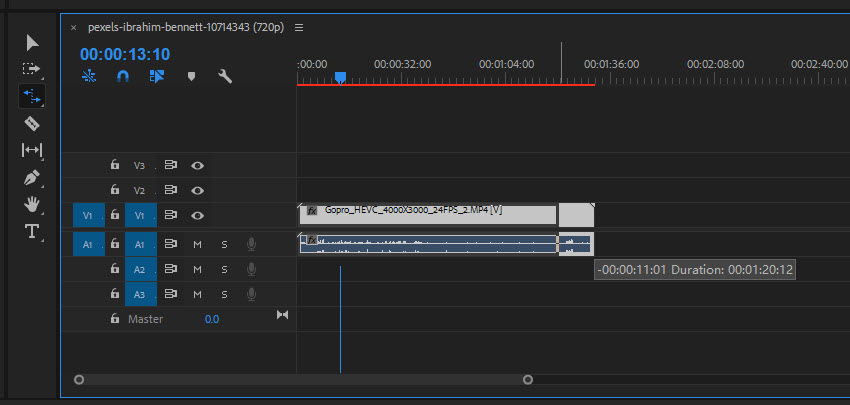Toggle sync lock on A3
The height and width of the screenshot is (405, 850).
(x=171, y=294)
